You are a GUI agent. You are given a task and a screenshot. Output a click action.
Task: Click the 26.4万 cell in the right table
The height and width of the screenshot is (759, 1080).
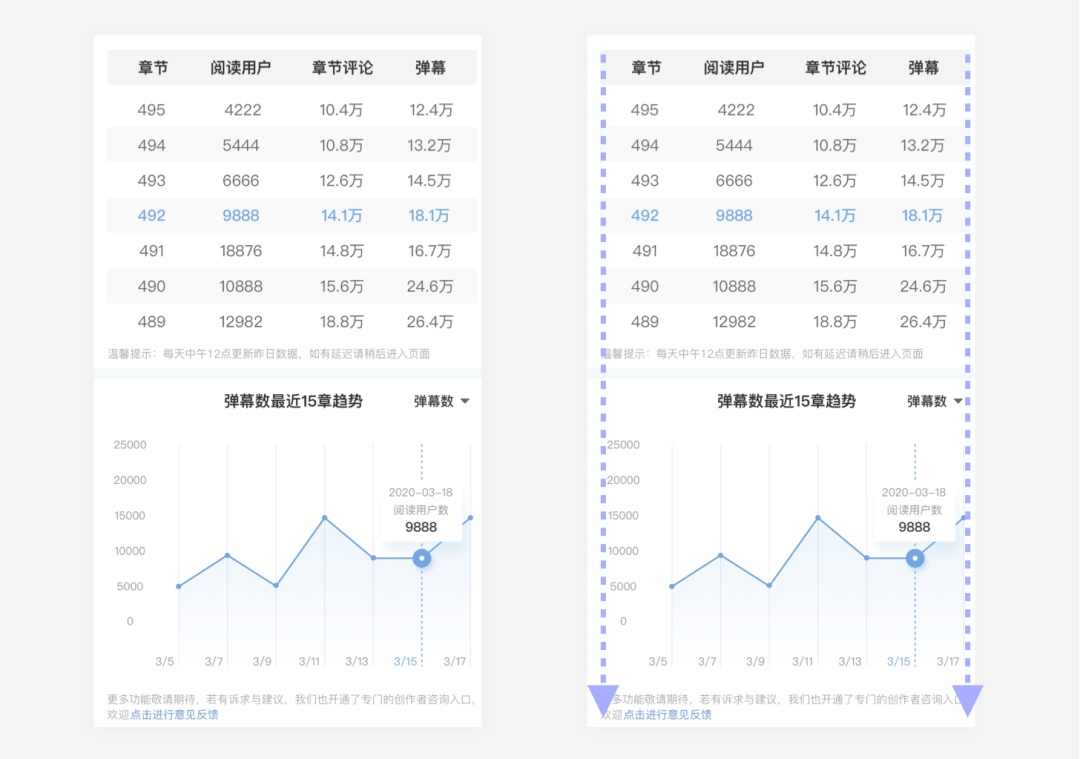tap(923, 322)
